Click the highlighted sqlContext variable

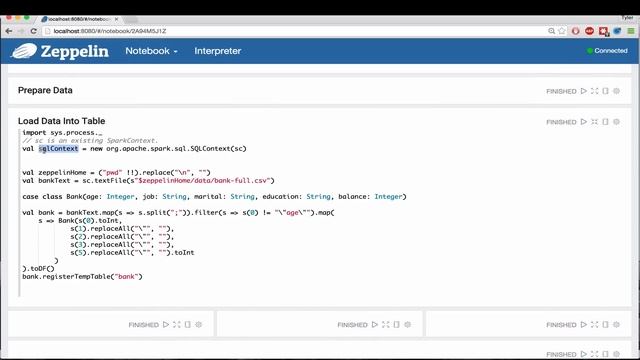pos(58,149)
